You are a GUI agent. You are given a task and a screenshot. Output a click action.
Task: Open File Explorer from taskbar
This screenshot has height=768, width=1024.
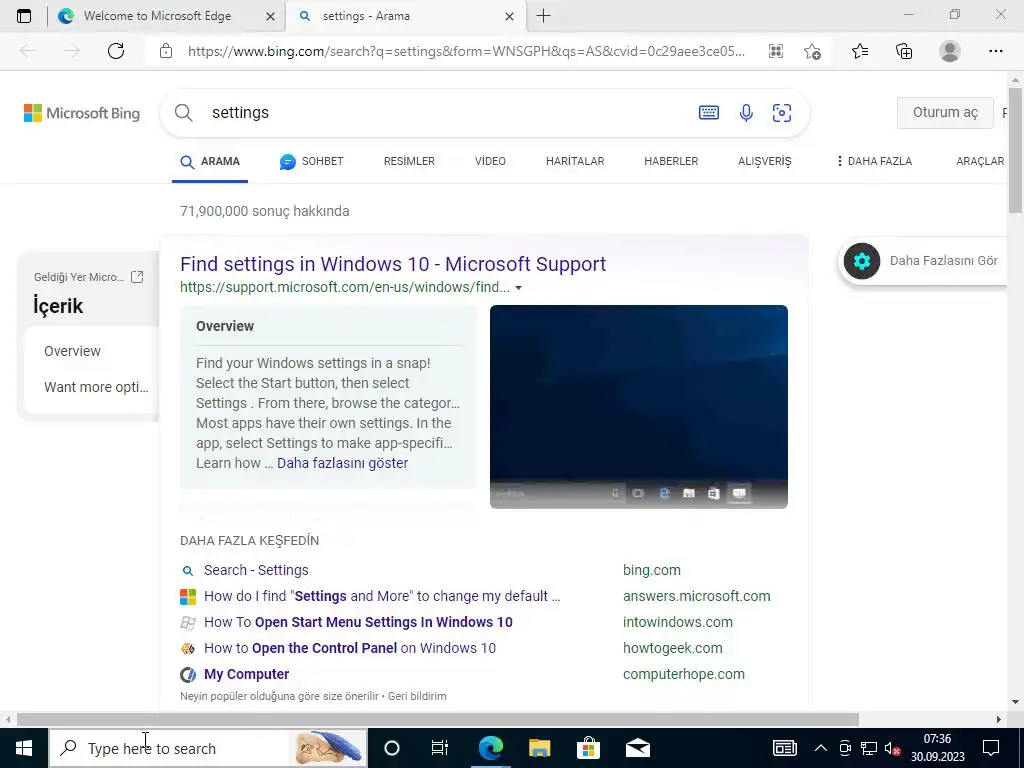click(539, 748)
